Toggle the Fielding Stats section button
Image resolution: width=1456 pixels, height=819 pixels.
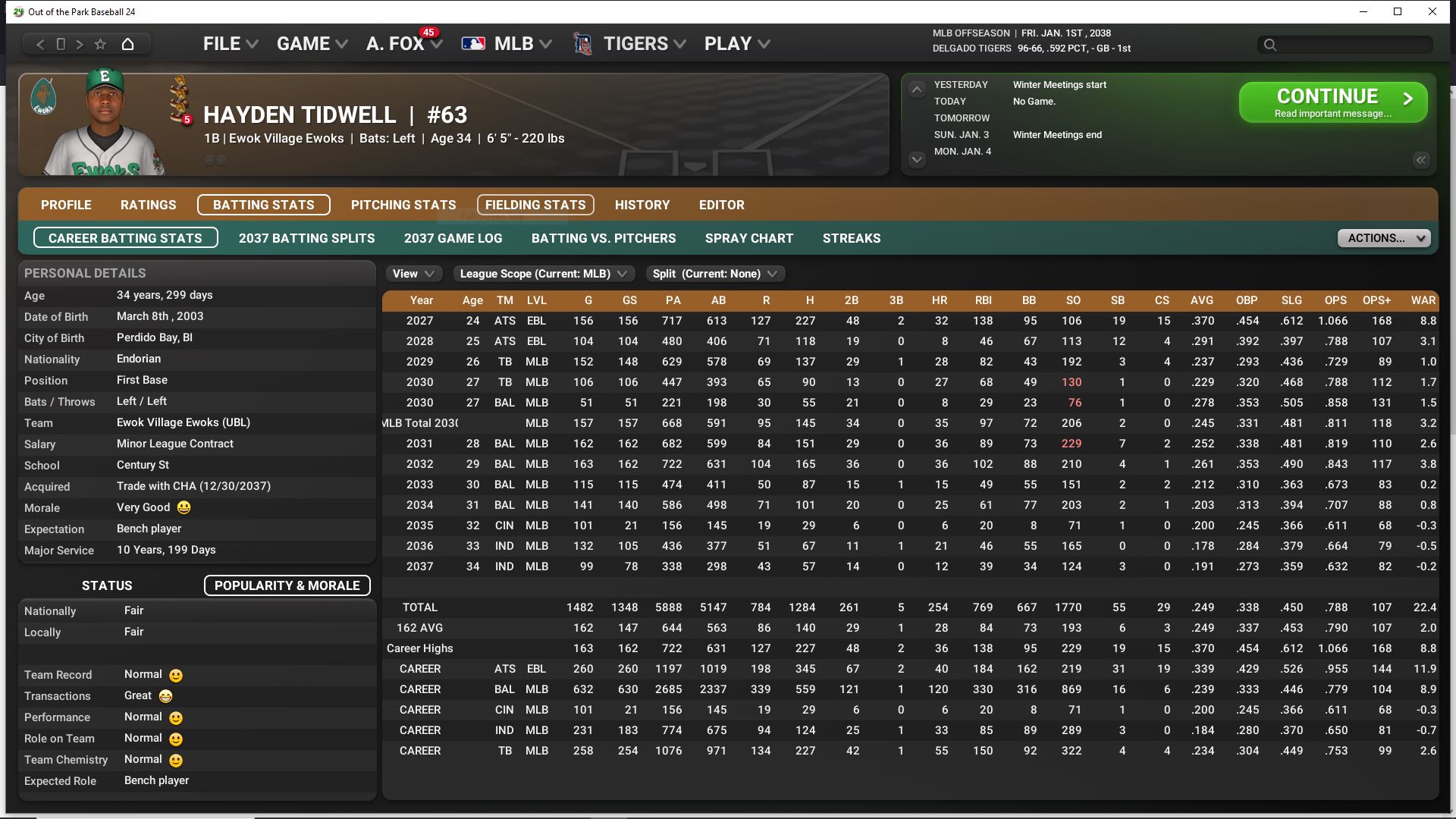point(535,205)
